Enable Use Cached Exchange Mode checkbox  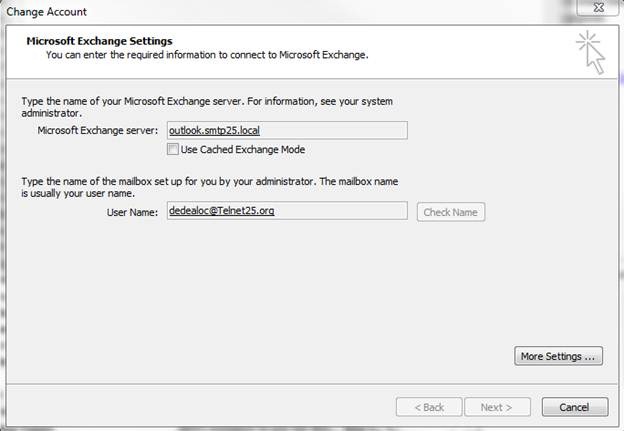click(x=173, y=149)
